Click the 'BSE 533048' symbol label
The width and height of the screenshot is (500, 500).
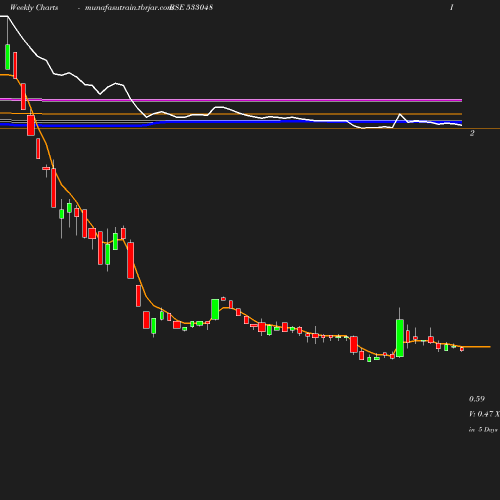191,7
